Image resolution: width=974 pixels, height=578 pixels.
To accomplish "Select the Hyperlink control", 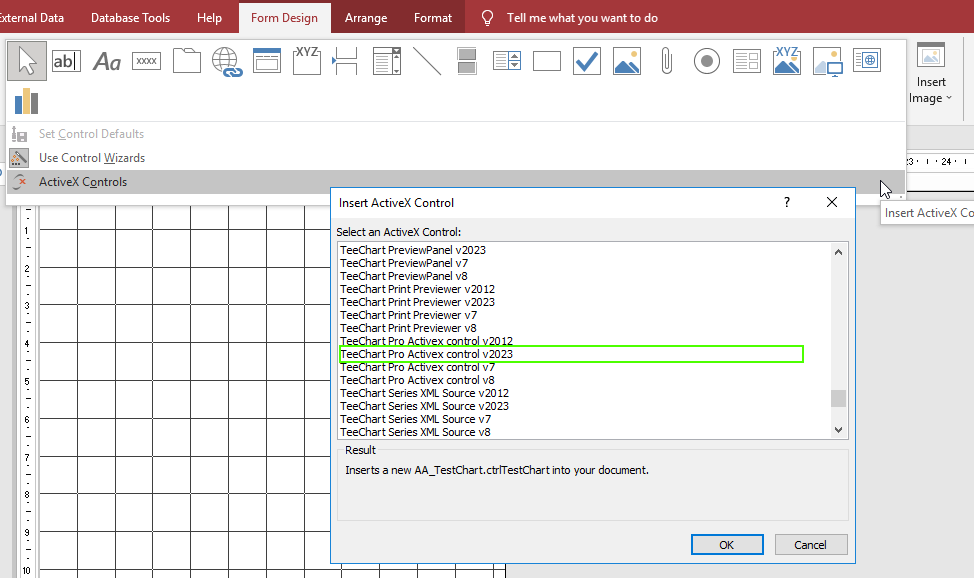I will (227, 62).
